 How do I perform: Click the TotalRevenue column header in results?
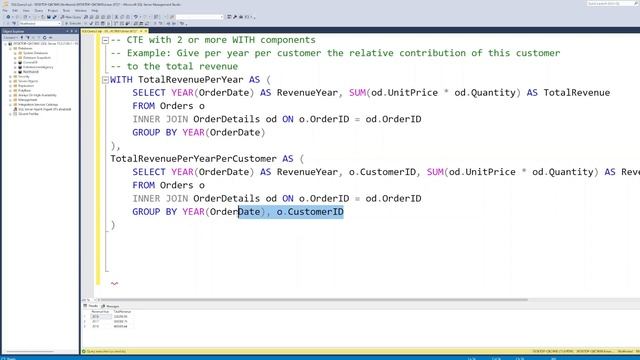coord(122,311)
